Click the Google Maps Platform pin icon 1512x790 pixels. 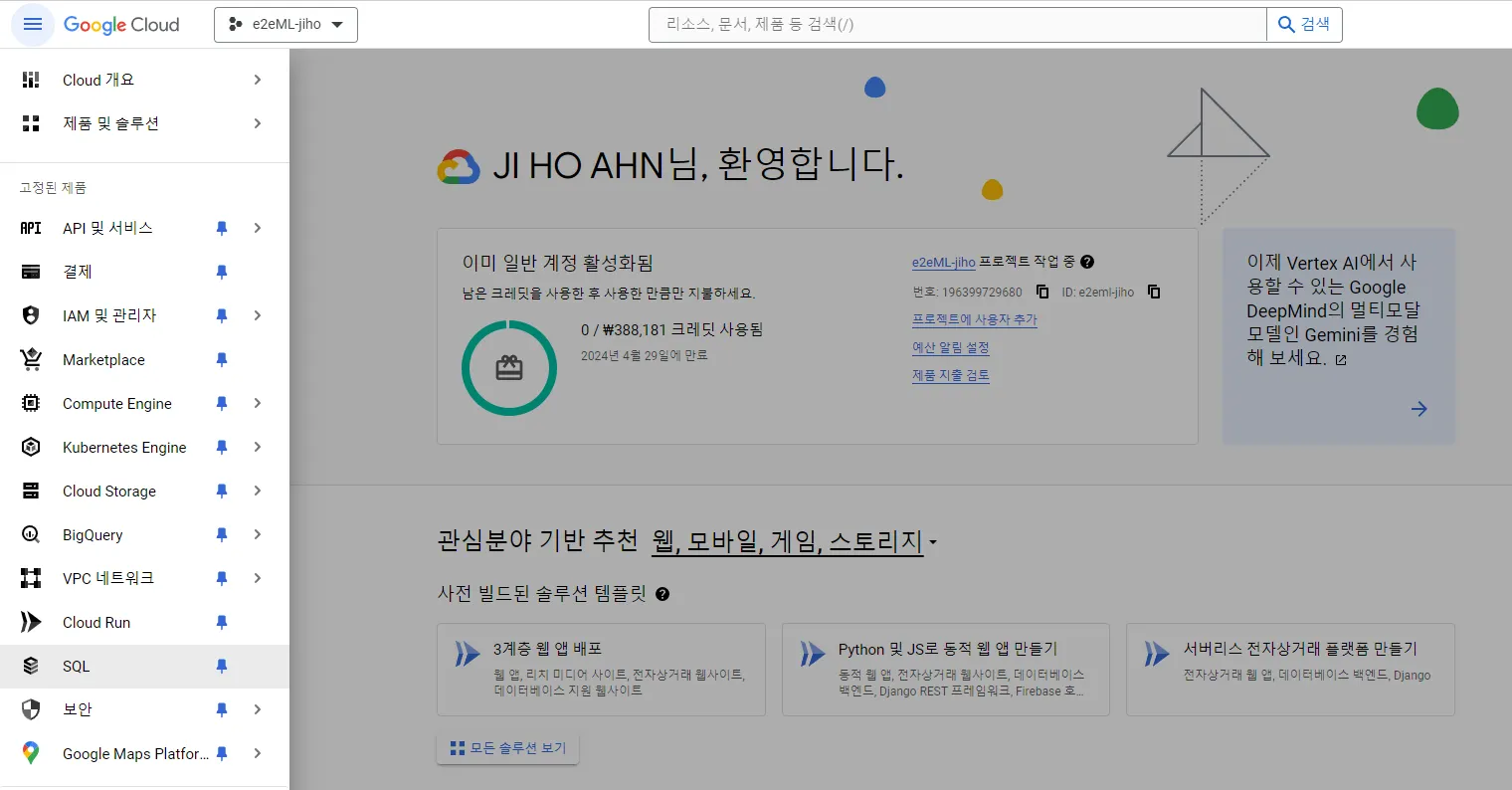(x=31, y=753)
